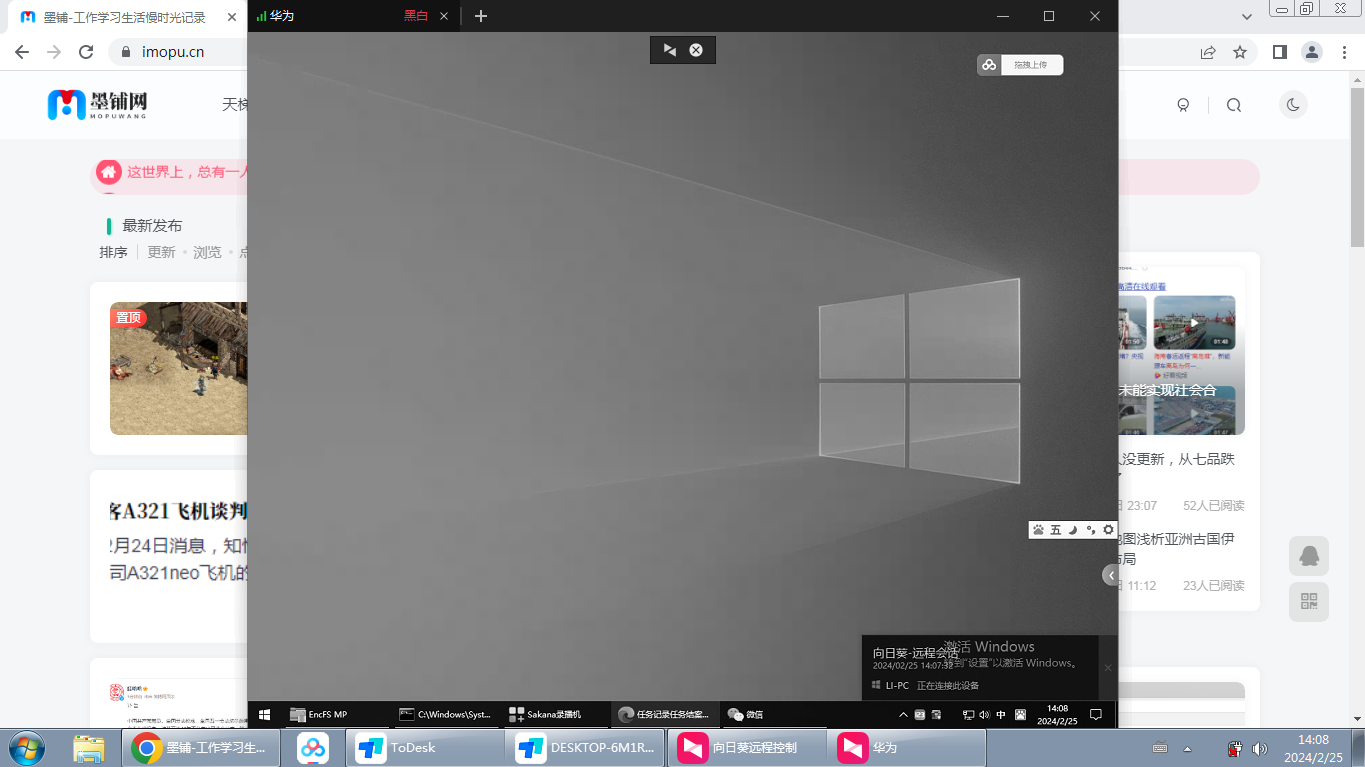
Task: Toggle the IME punctuation mode icon
Action: click(1090, 530)
